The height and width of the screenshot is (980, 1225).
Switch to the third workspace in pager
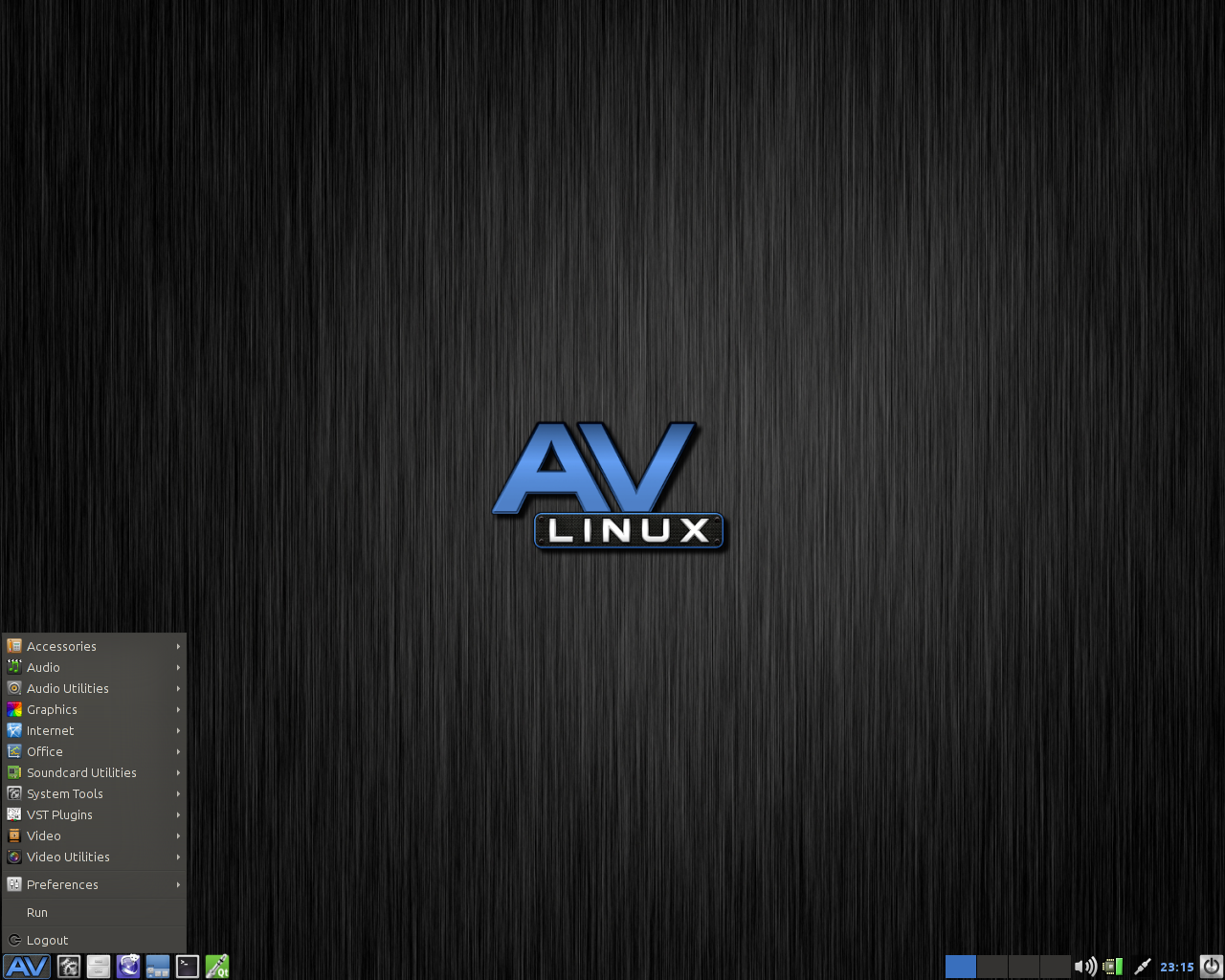pyautogui.click(x=1024, y=967)
